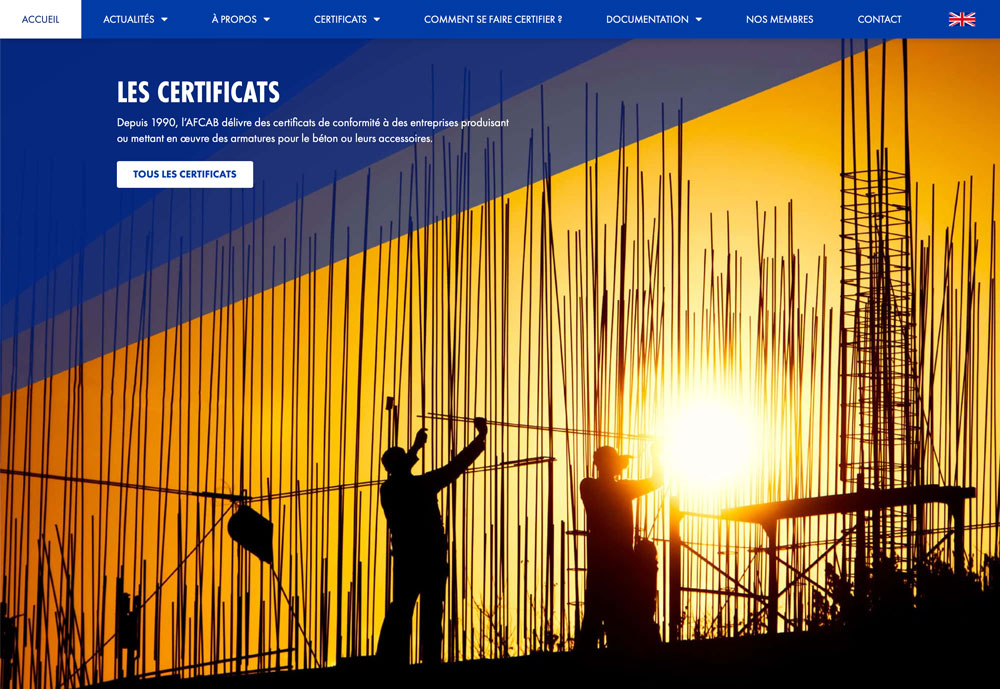Visit the Nos membres page
Viewport: 1000px width, 689px height.
[779, 19]
